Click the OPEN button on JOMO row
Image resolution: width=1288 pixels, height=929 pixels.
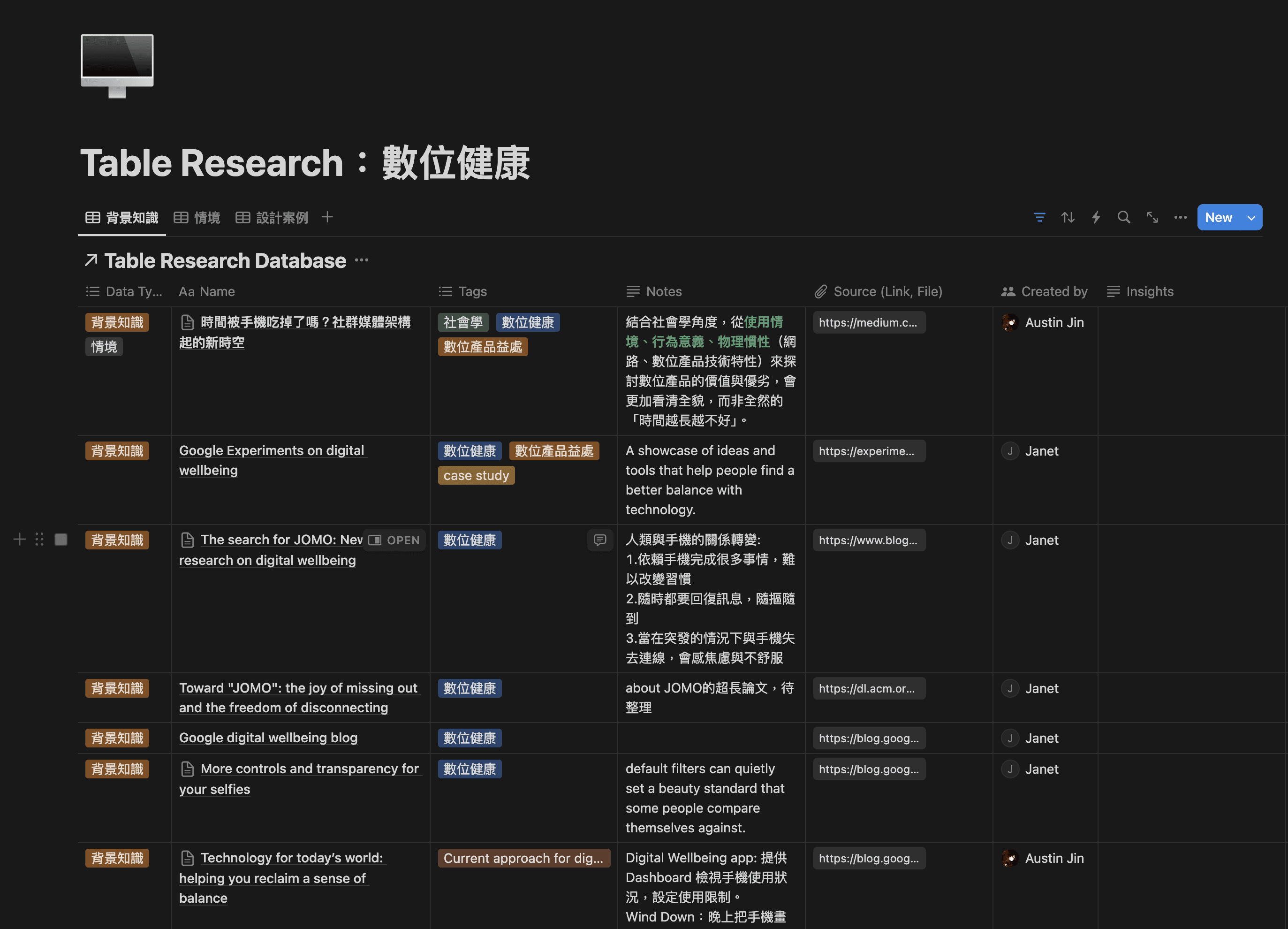tap(394, 540)
